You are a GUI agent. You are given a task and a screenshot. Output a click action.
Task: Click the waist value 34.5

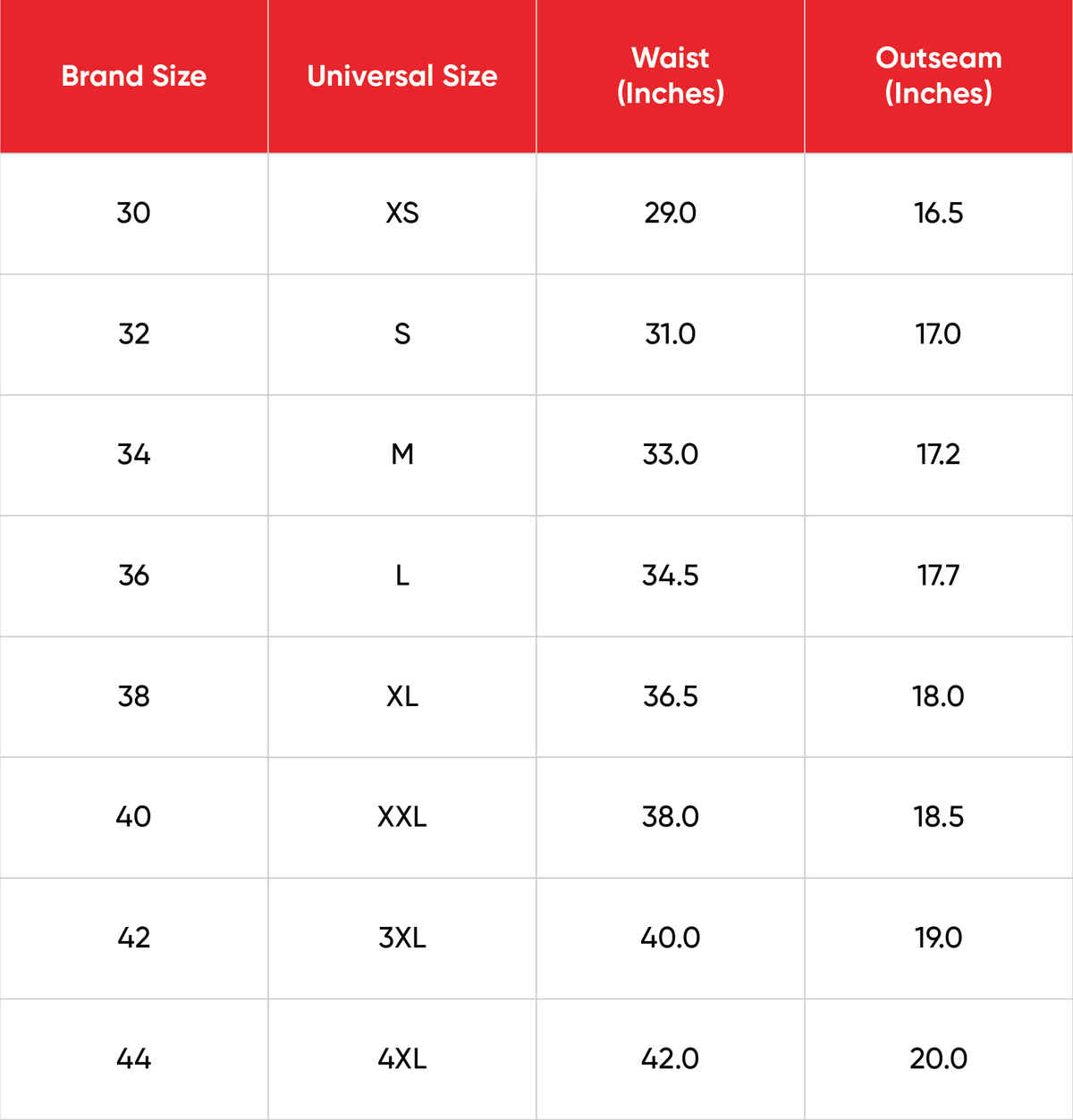tap(670, 575)
